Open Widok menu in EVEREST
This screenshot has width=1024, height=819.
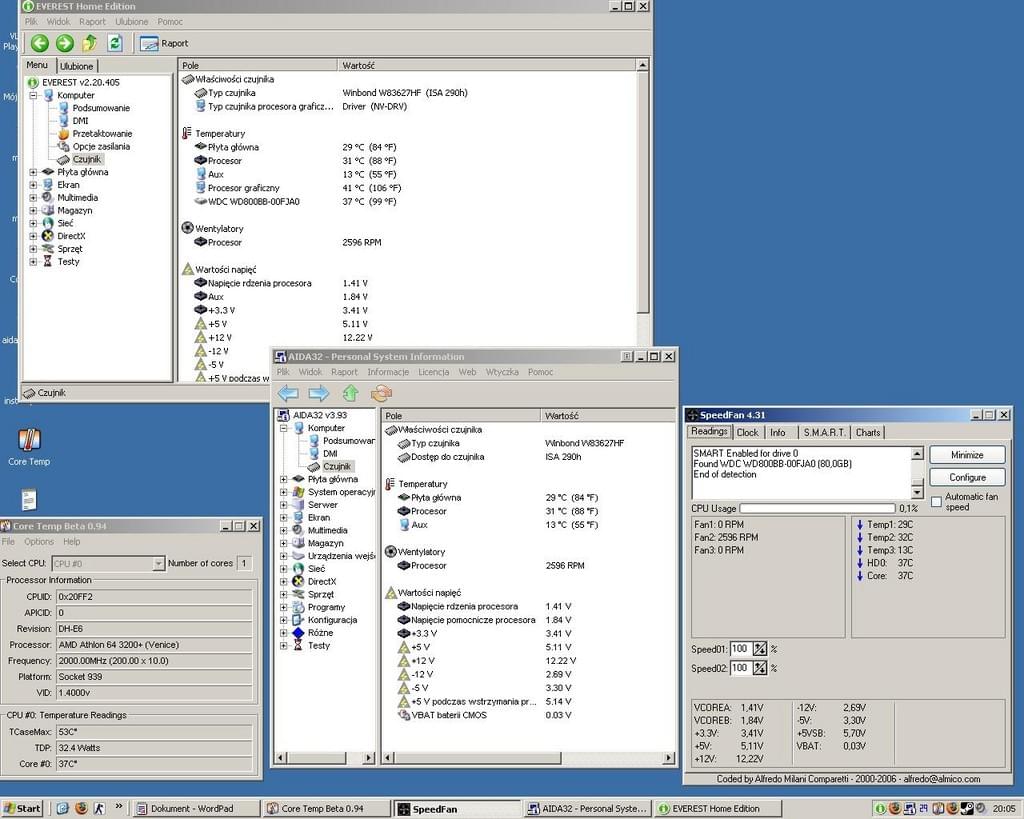click(x=58, y=22)
